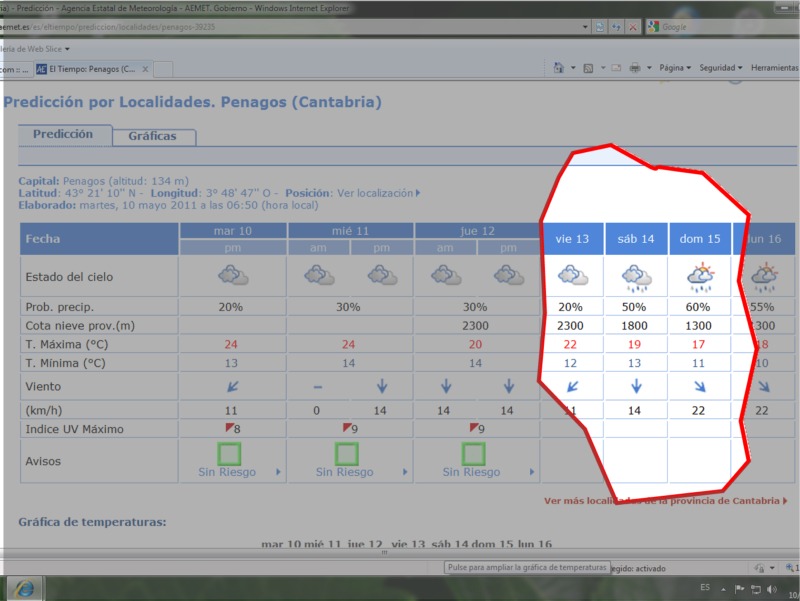Image resolution: width=800 pixels, height=601 pixels.
Task: Click the refresh page icon
Action: tap(616, 27)
